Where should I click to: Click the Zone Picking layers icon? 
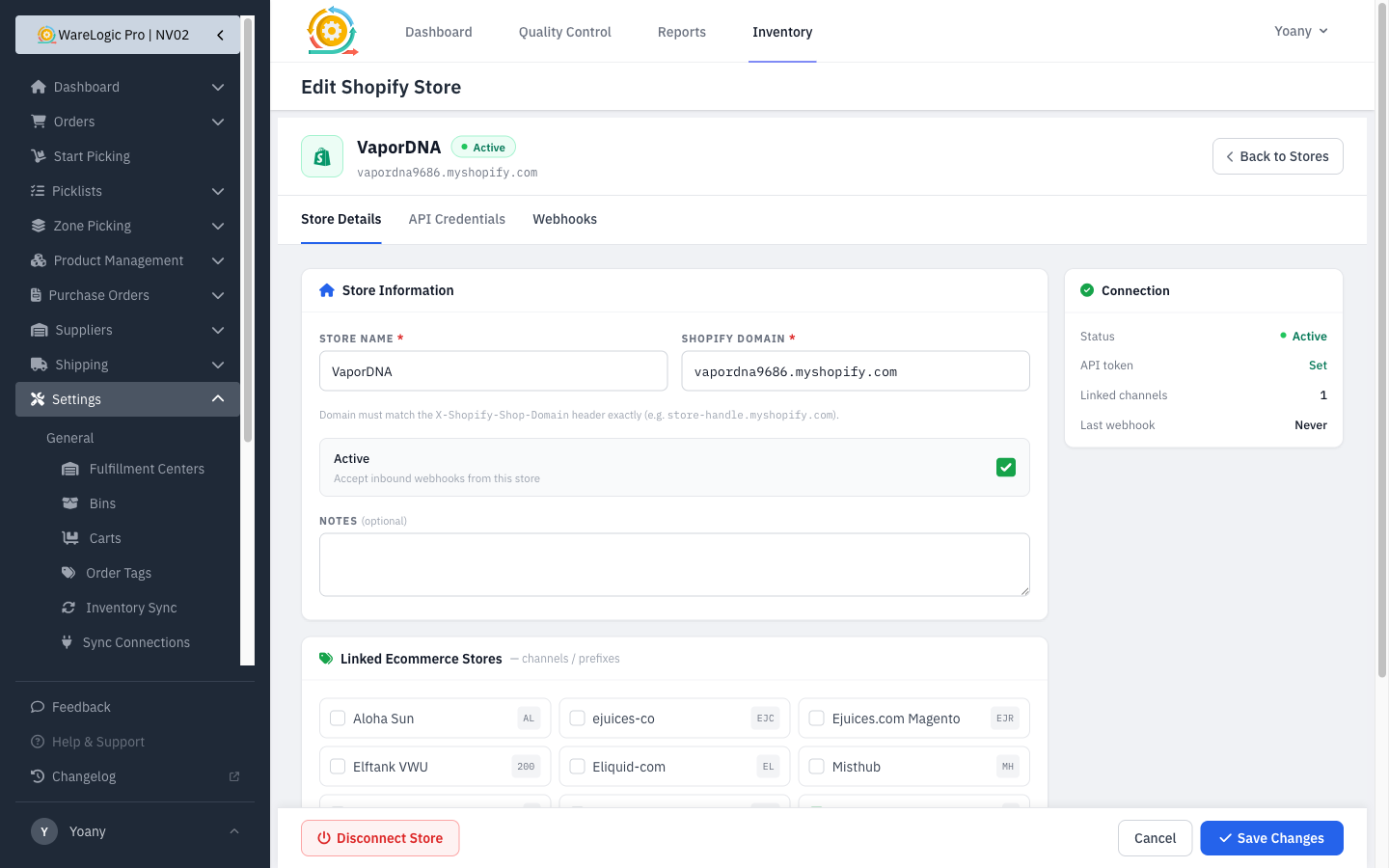click(39, 226)
